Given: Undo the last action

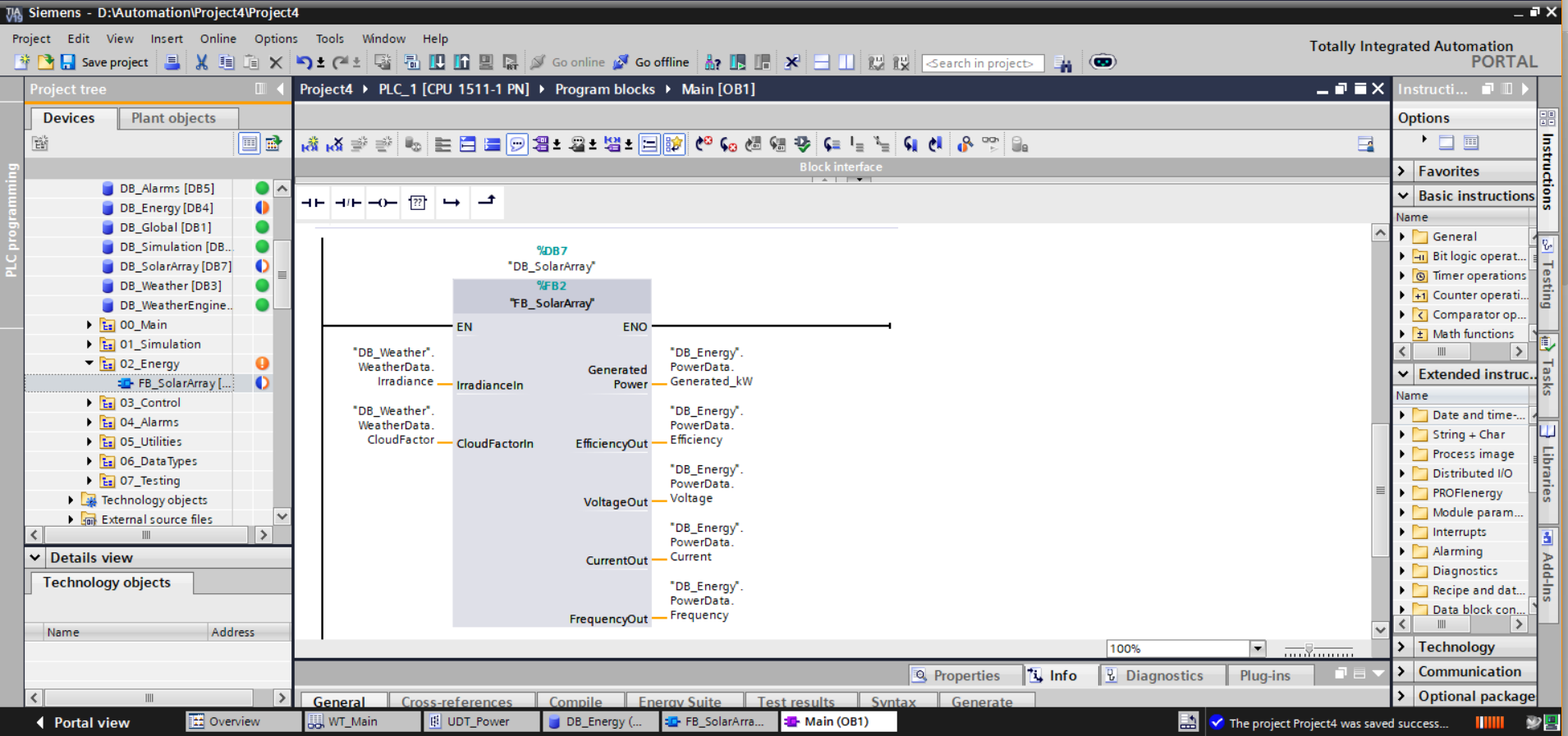Looking at the screenshot, I should point(304,62).
